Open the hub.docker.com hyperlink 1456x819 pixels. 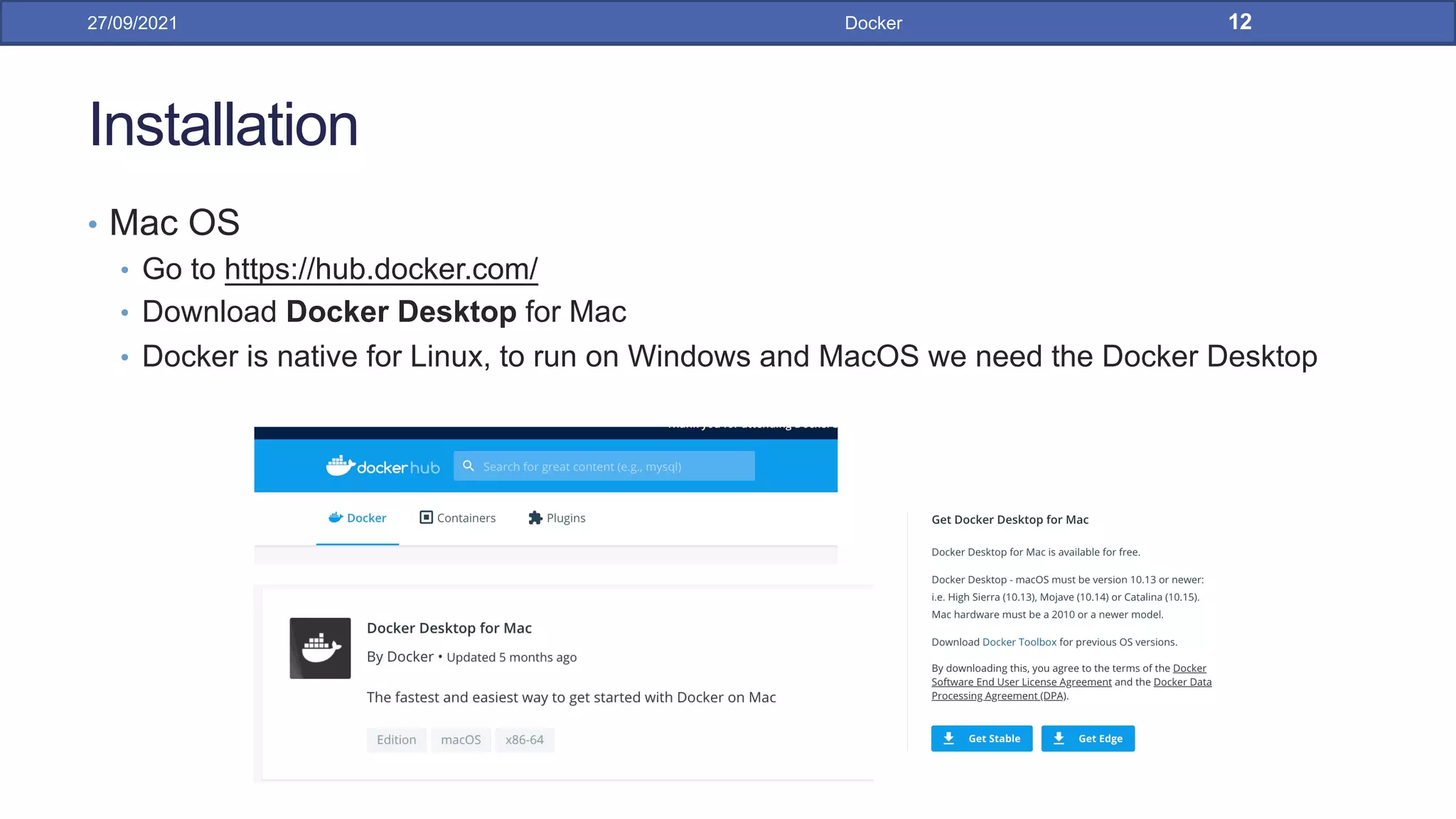tap(381, 269)
